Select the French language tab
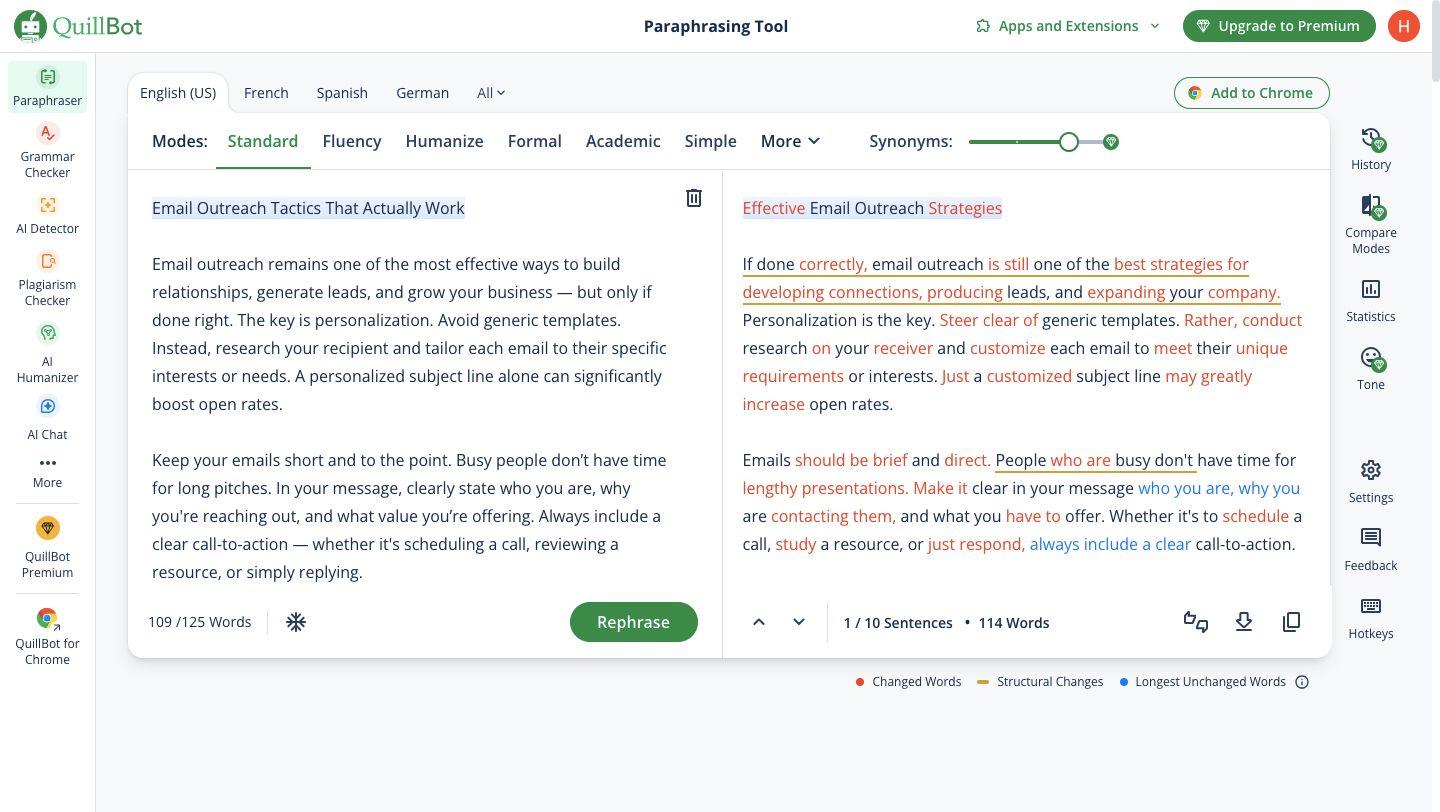The height and width of the screenshot is (812, 1440). pyautogui.click(x=266, y=93)
